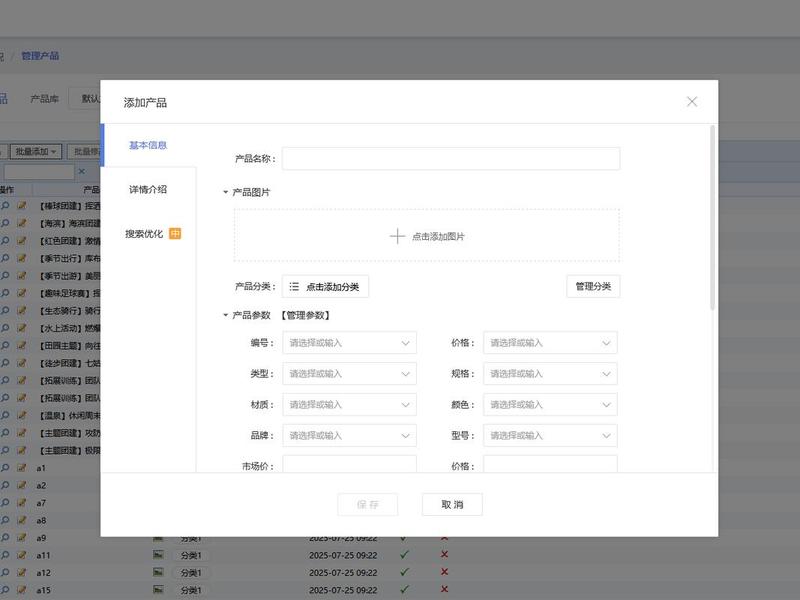Viewport: 800px width, 600px height.
Task: Edit product a11
Action: point(21,555)
